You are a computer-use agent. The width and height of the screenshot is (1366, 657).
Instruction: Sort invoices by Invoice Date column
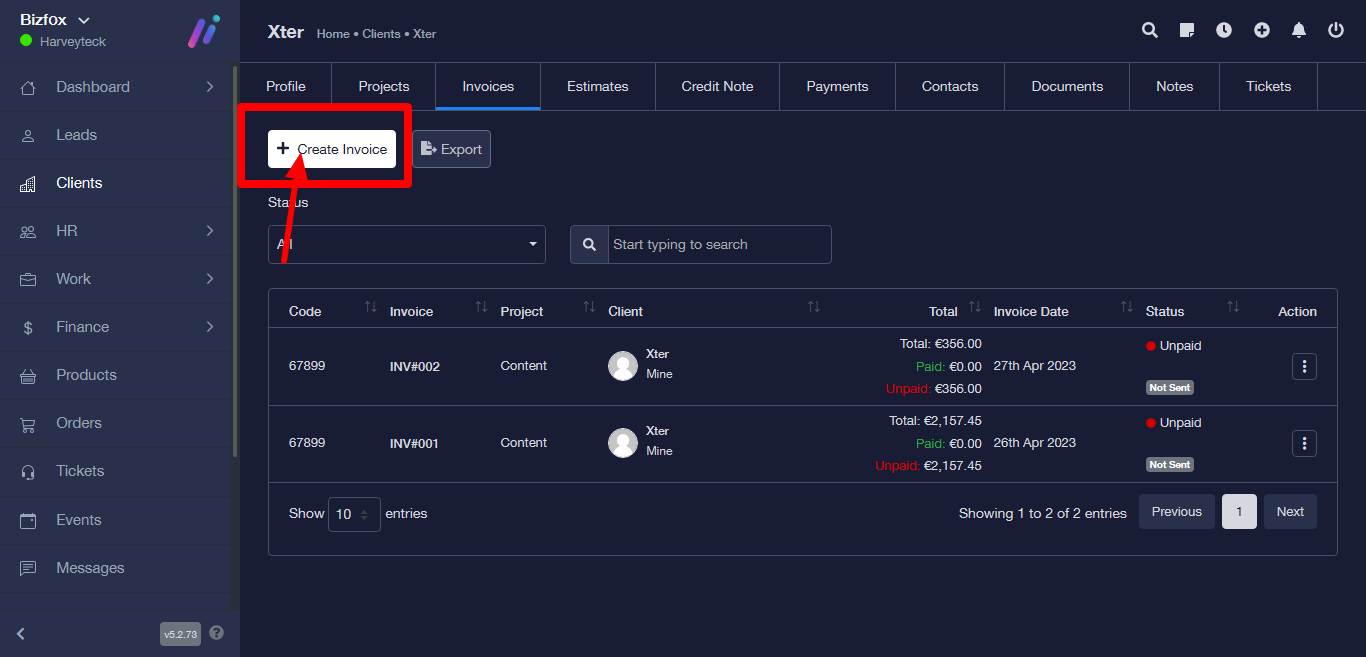click(x=1126, y=308)
